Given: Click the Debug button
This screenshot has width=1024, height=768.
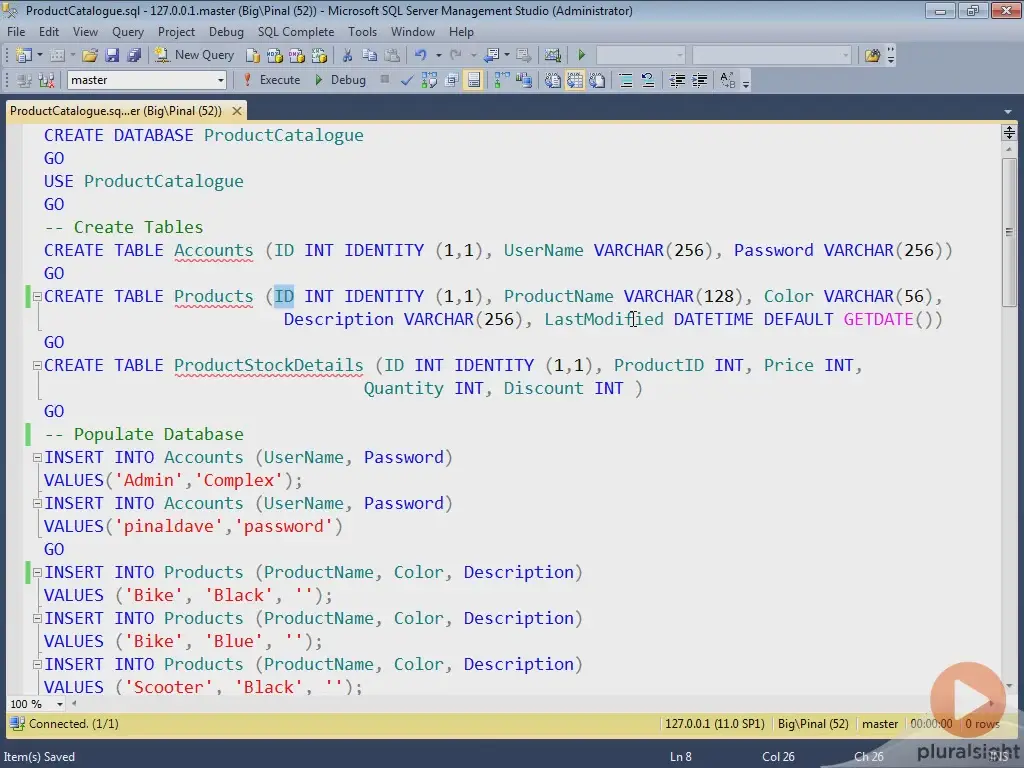Looking at the screenshot, I should pyautogui.click(x=340, y=80).
